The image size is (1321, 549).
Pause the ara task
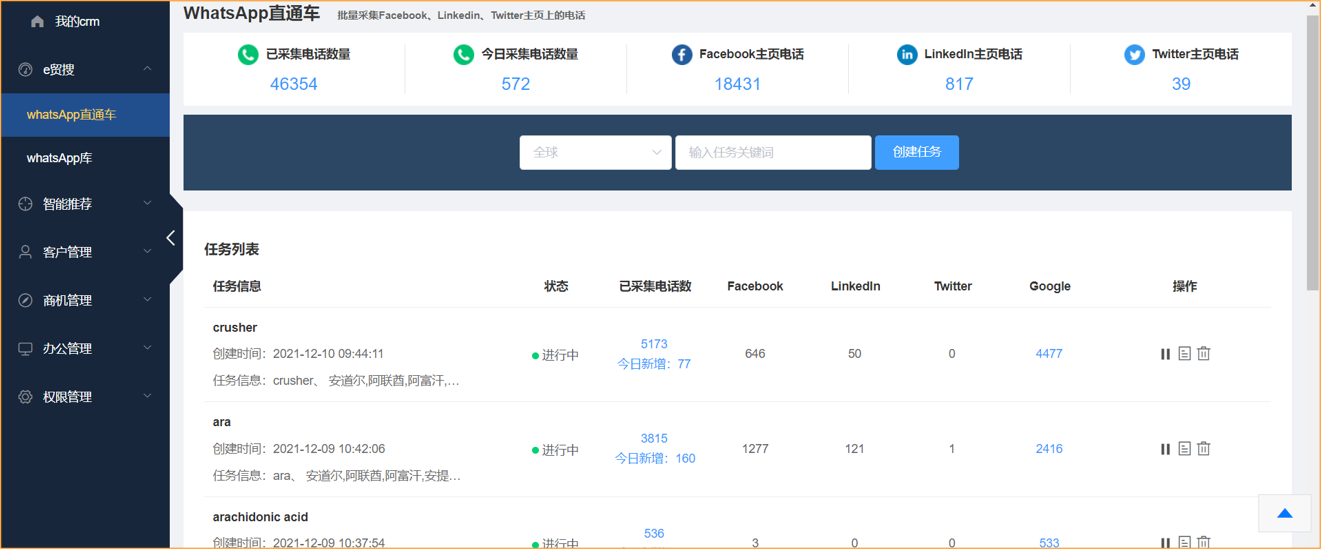(1165, 449)
